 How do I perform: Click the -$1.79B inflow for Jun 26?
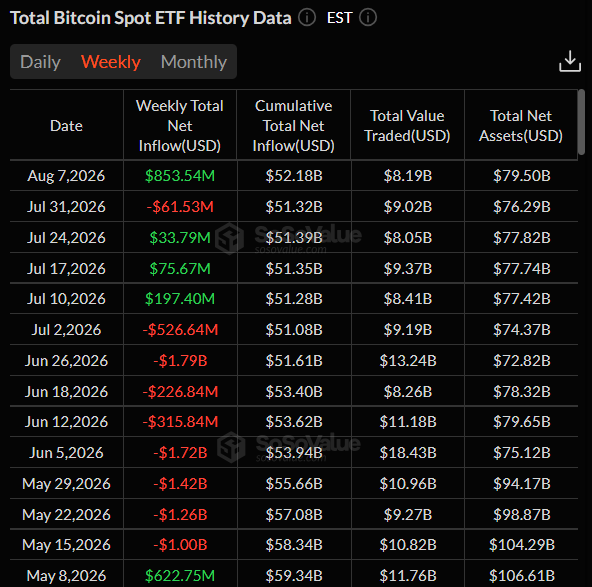(x=180, y=361)
